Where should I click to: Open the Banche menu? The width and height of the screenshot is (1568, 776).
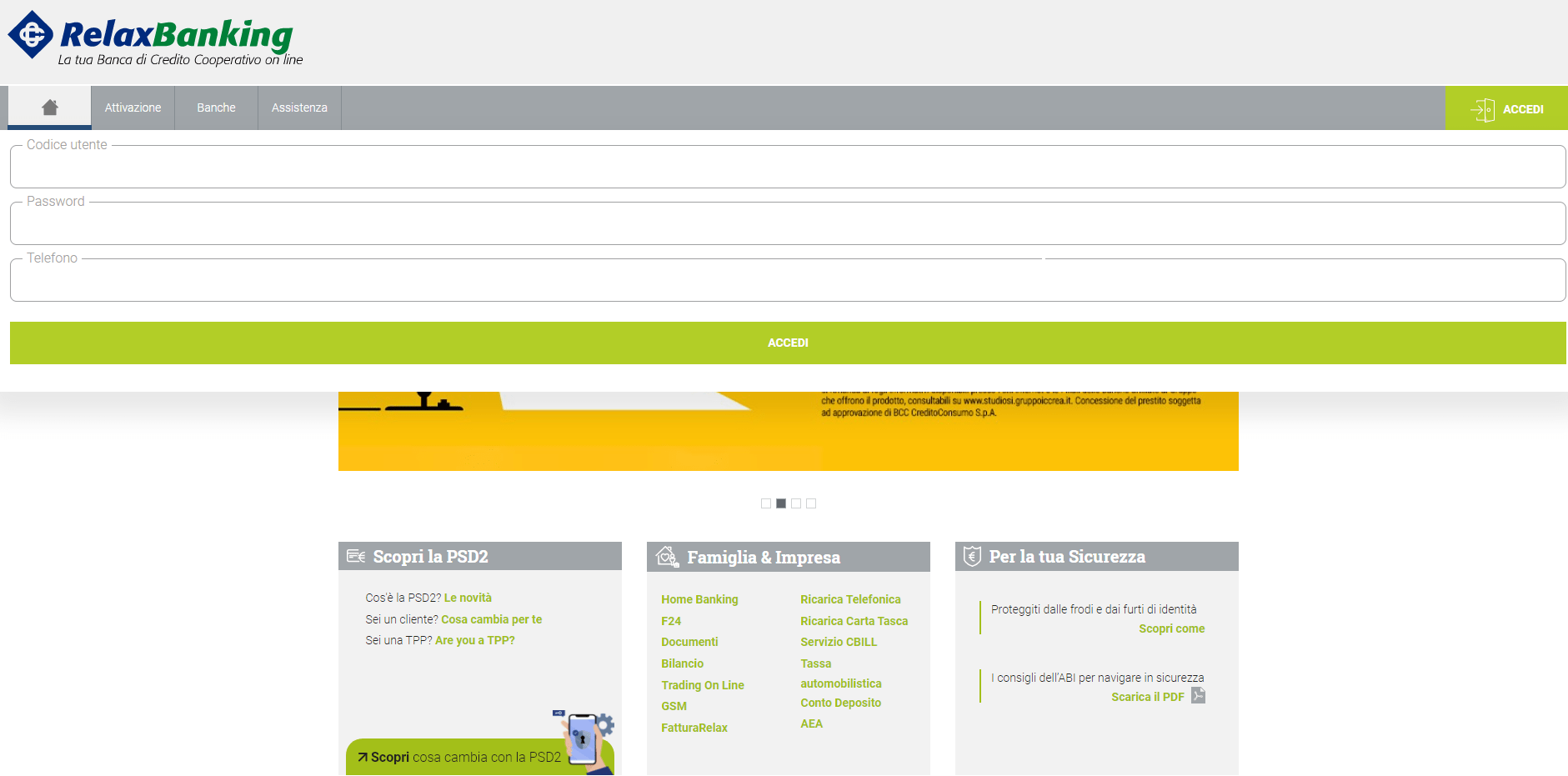point(217,108)
